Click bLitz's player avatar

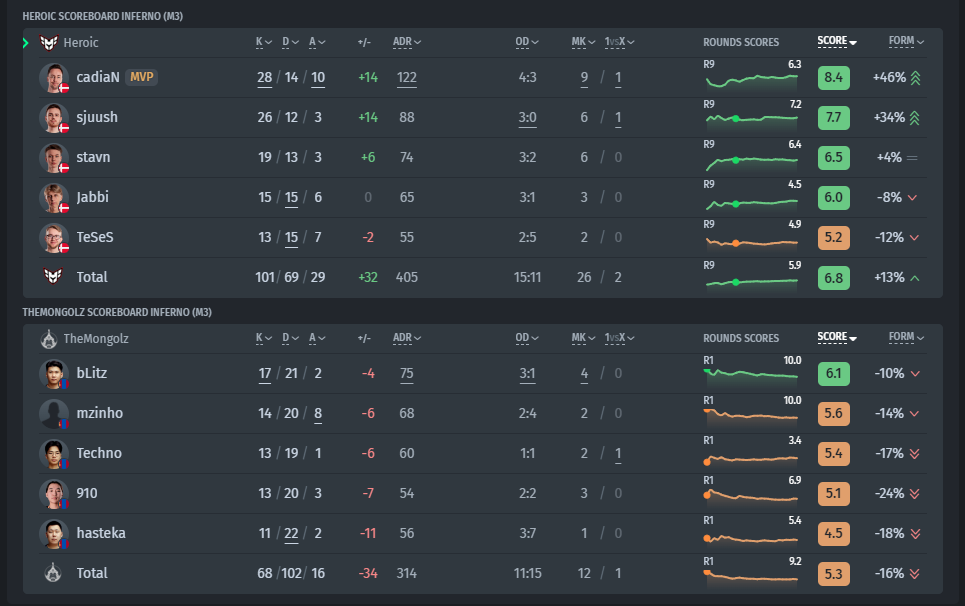[x=54, y=373]
